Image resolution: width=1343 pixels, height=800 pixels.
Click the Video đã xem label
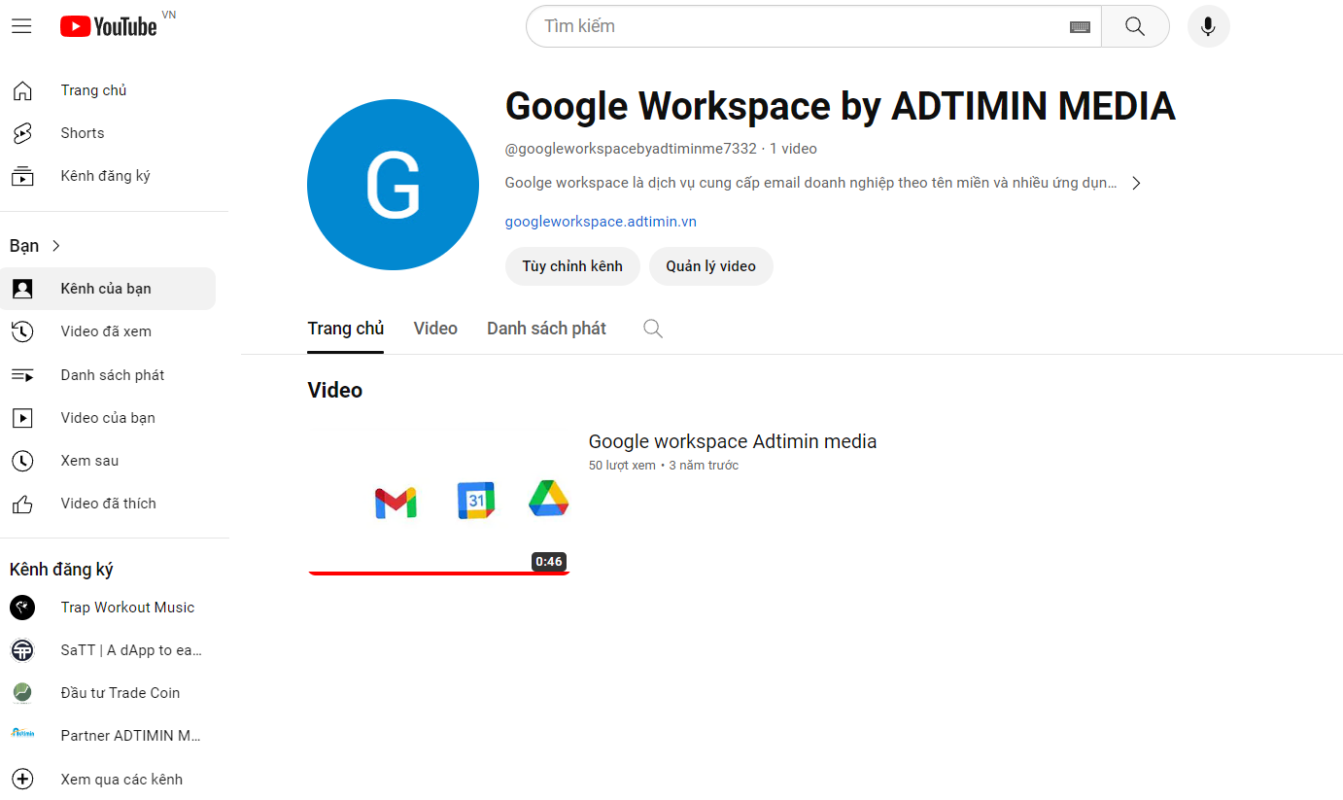(106, 332)
